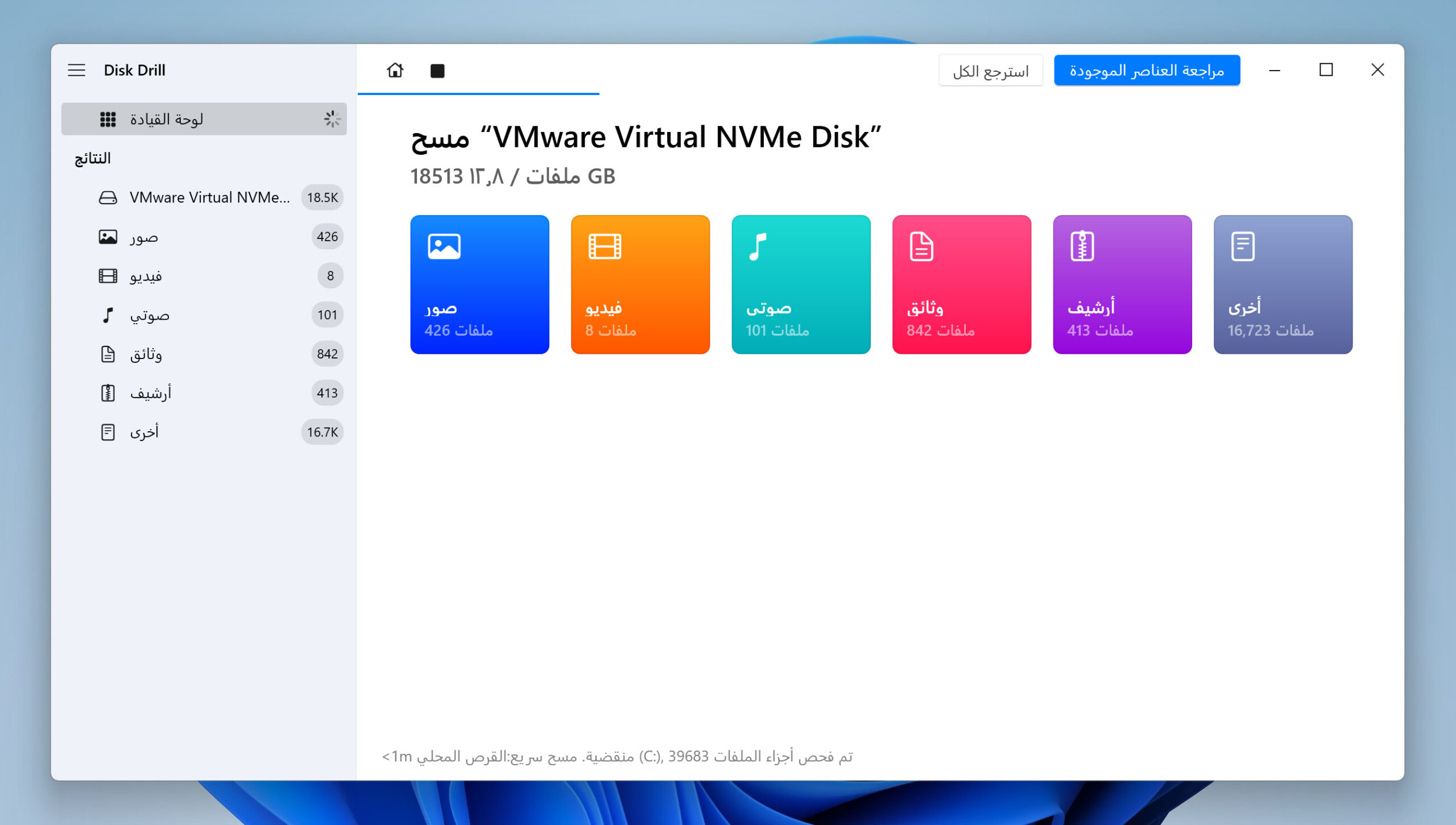1456x825 pixels.
Task: Open صور pictures category in sidebar
Action: tap(144, 237)
